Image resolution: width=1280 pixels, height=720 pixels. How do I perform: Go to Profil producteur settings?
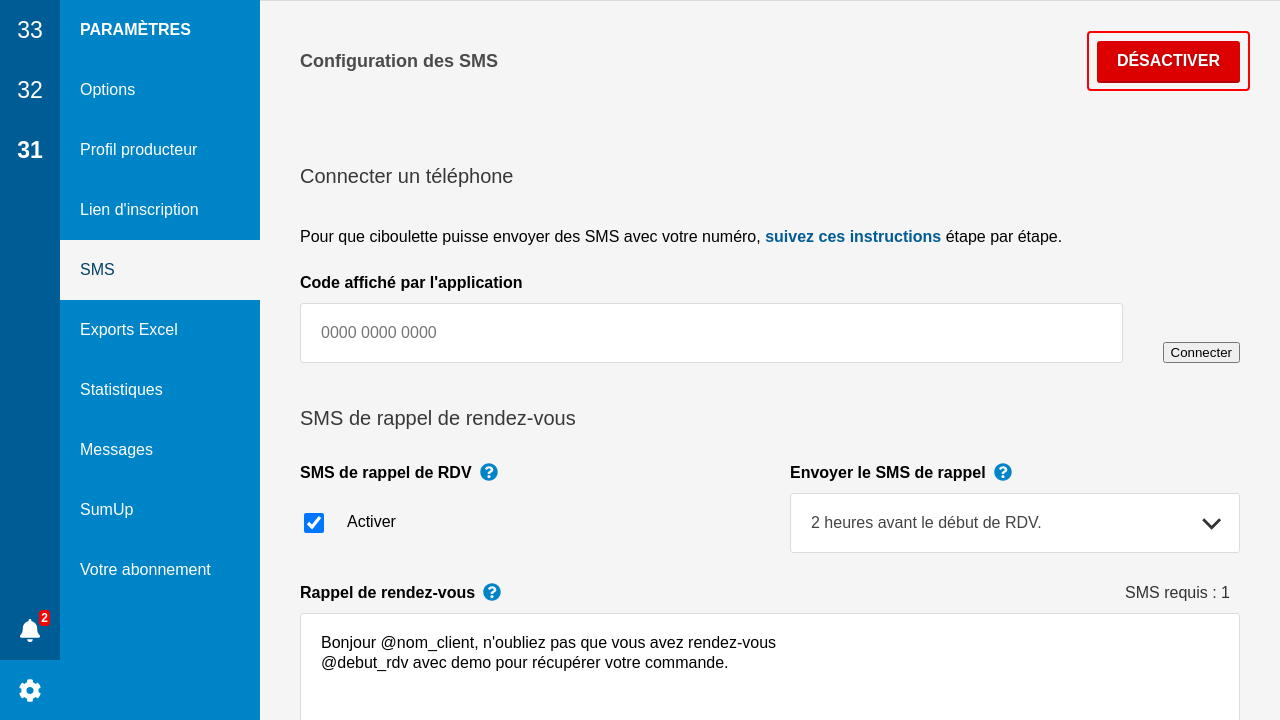tap(138, 150)
